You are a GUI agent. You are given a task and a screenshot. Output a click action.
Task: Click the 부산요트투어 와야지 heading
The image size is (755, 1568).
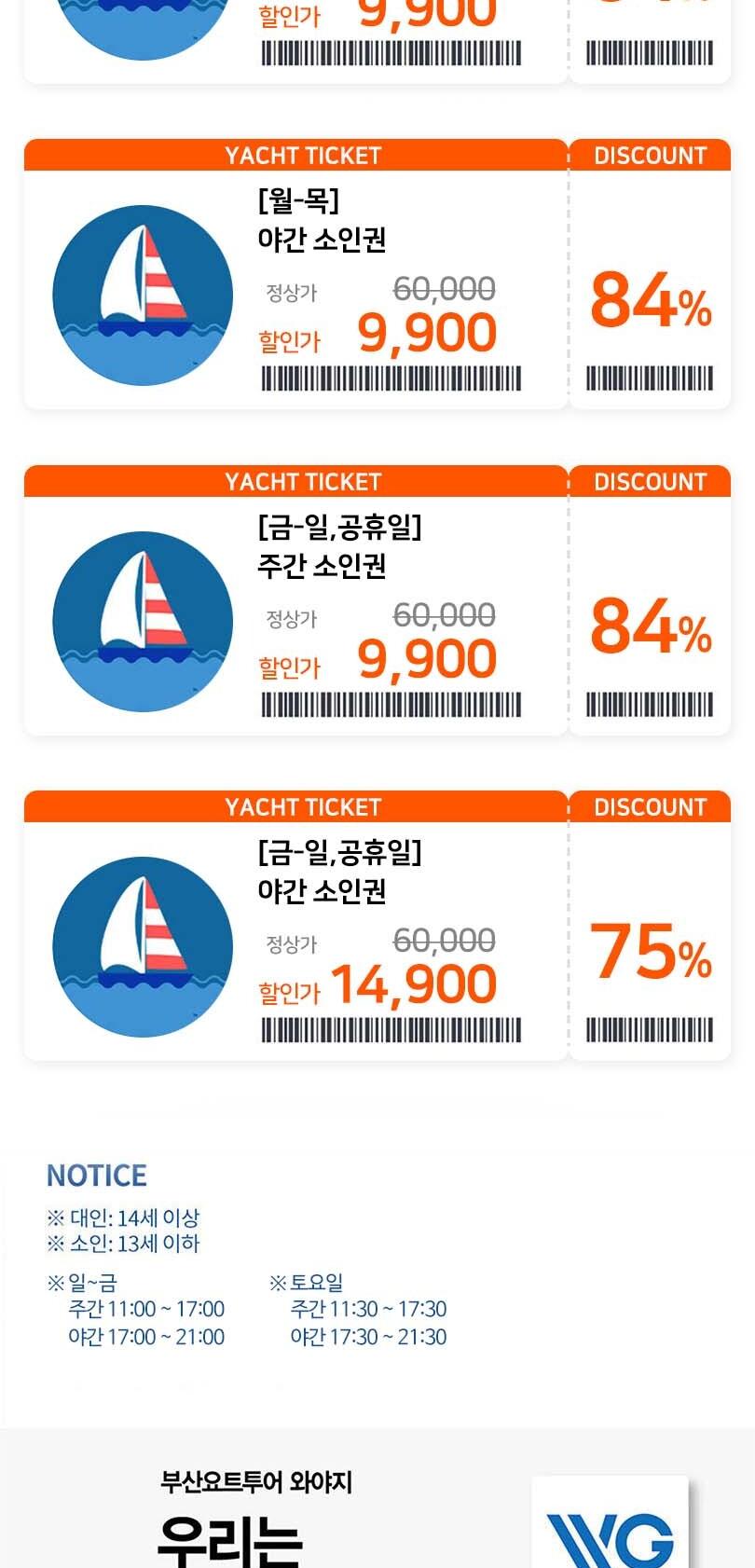click(x=256, y=1481)
